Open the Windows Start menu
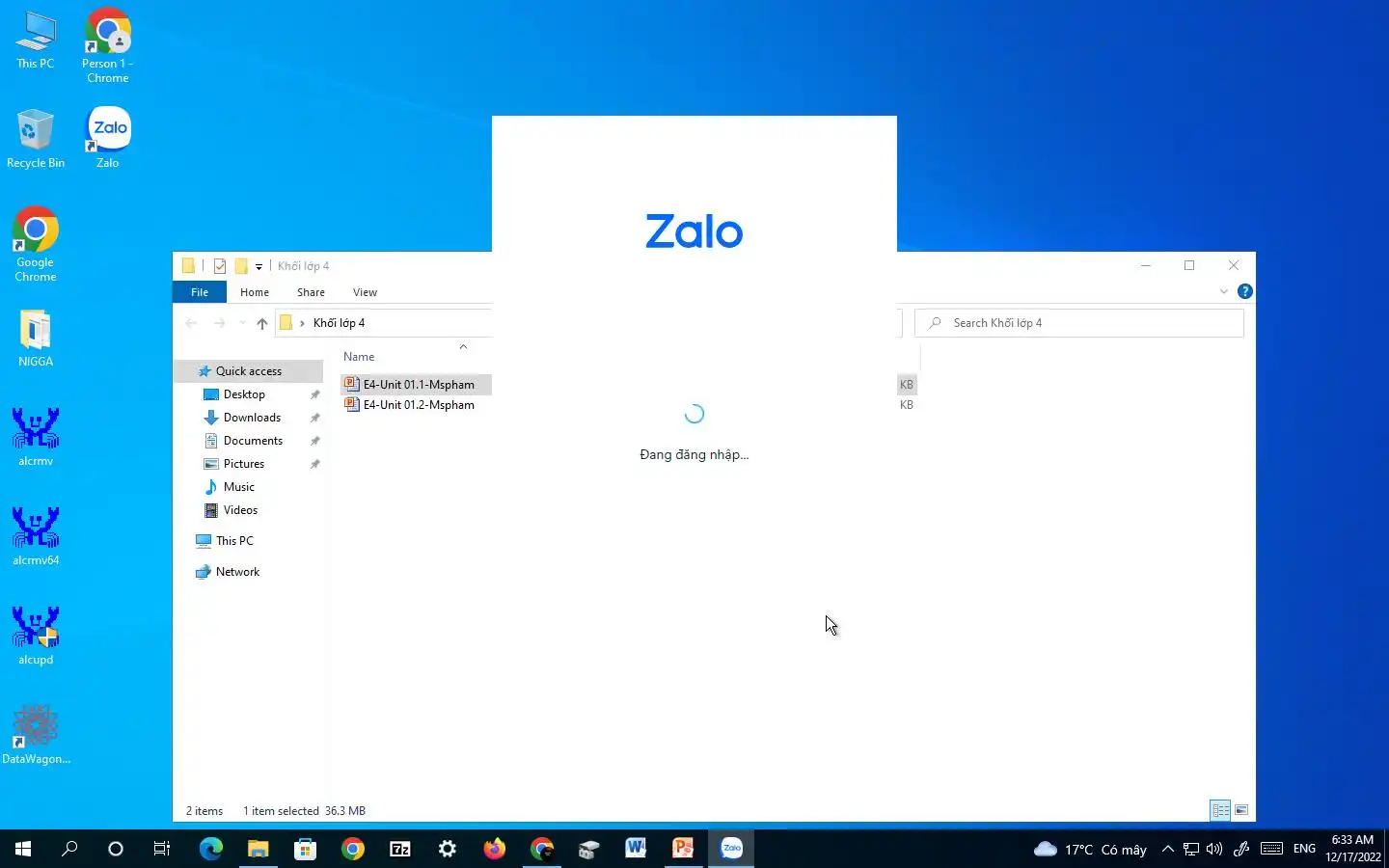The height and width of the screenshot is (868, 1389). tap(23, 849)
